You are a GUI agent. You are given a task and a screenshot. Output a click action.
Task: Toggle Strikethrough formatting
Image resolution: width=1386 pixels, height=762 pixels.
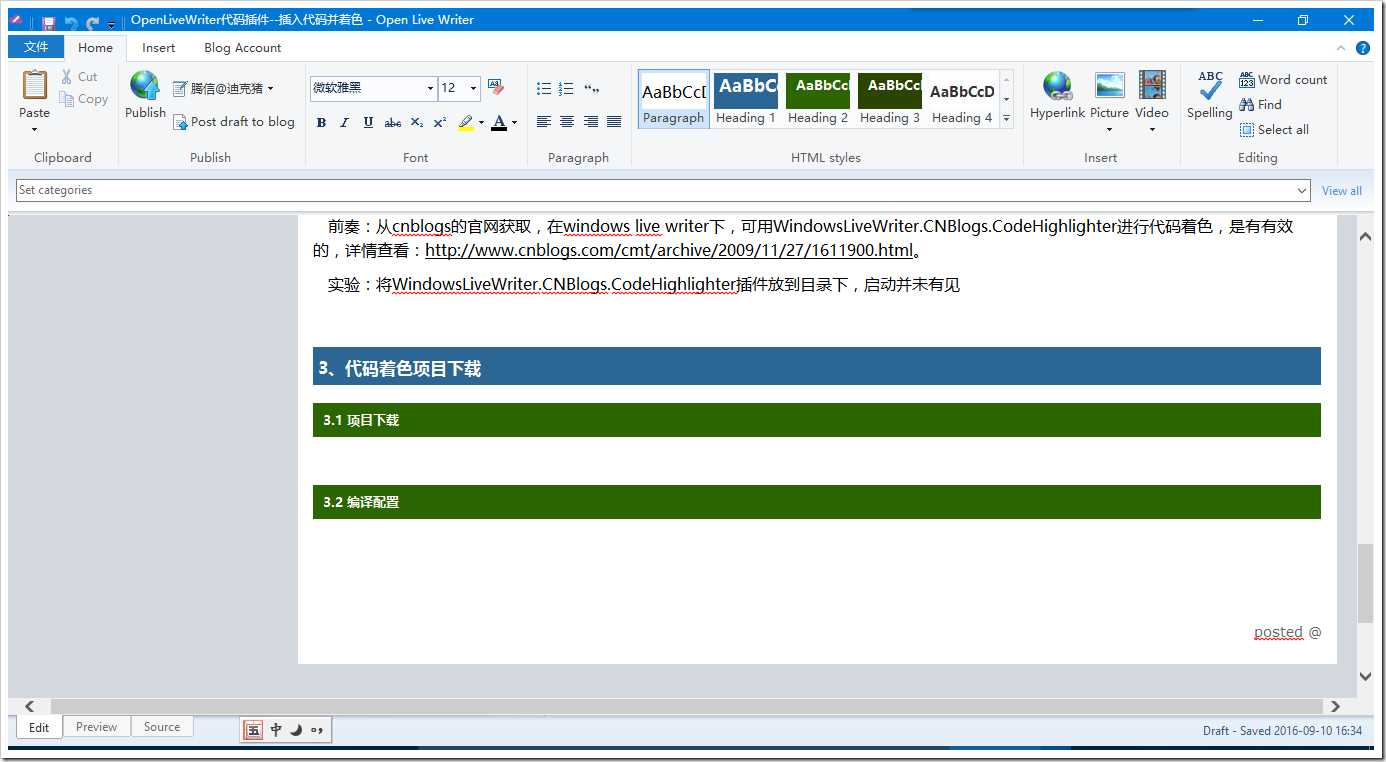coord(393,122)
